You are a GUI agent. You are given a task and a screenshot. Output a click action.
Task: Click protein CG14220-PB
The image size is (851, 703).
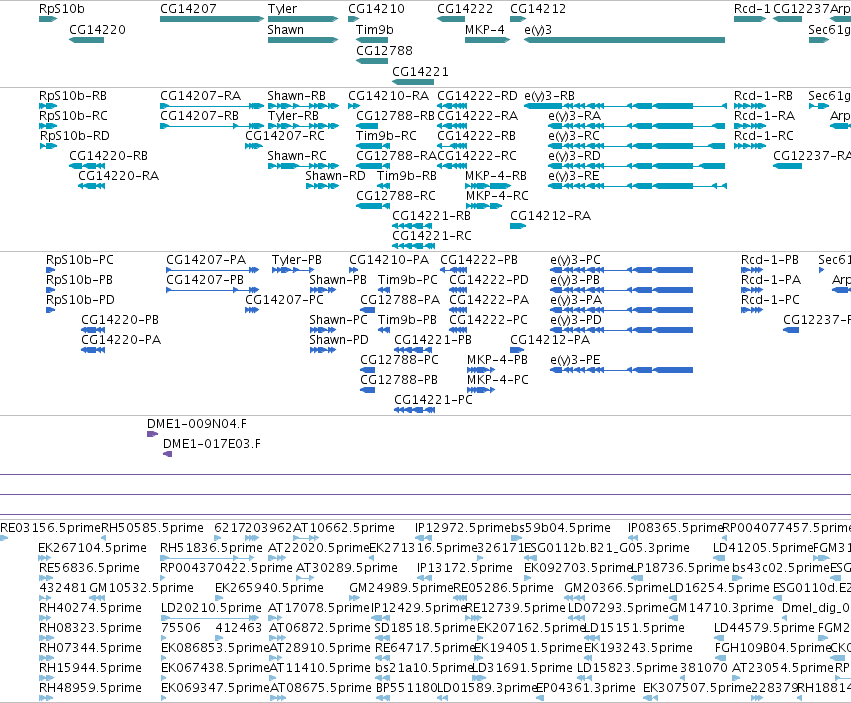pos(120,320)
